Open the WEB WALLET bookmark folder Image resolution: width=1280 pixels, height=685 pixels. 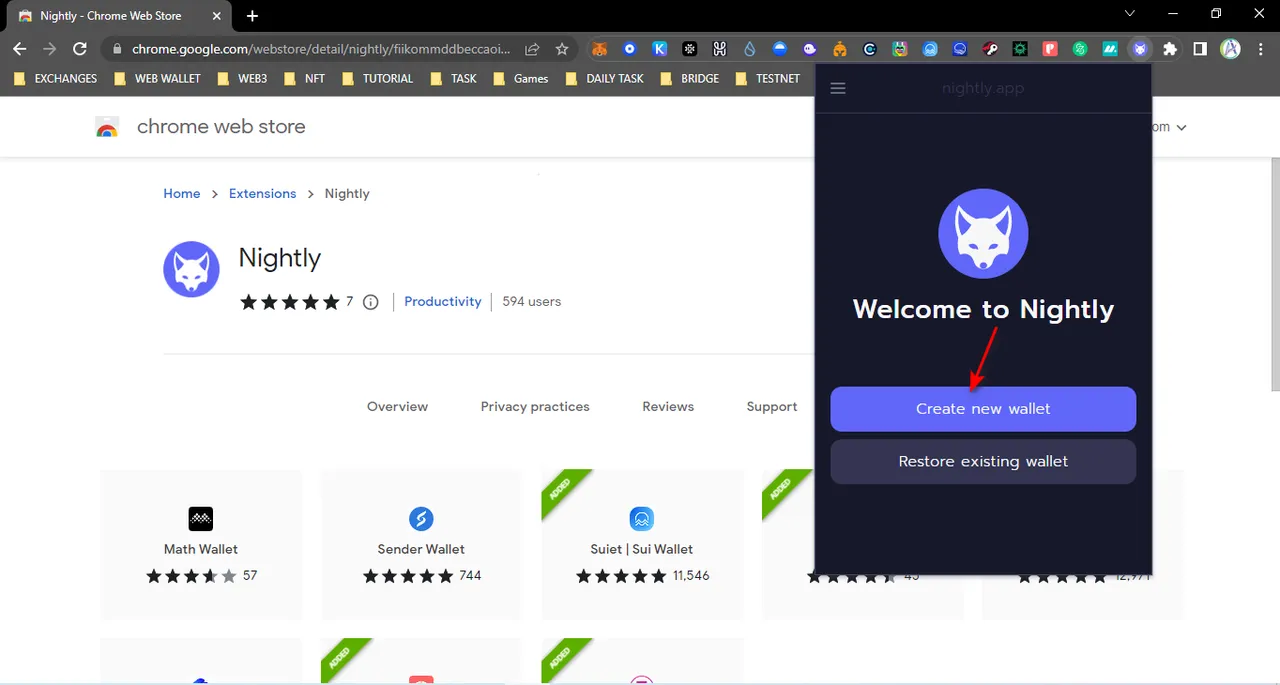tap(157, 78)
